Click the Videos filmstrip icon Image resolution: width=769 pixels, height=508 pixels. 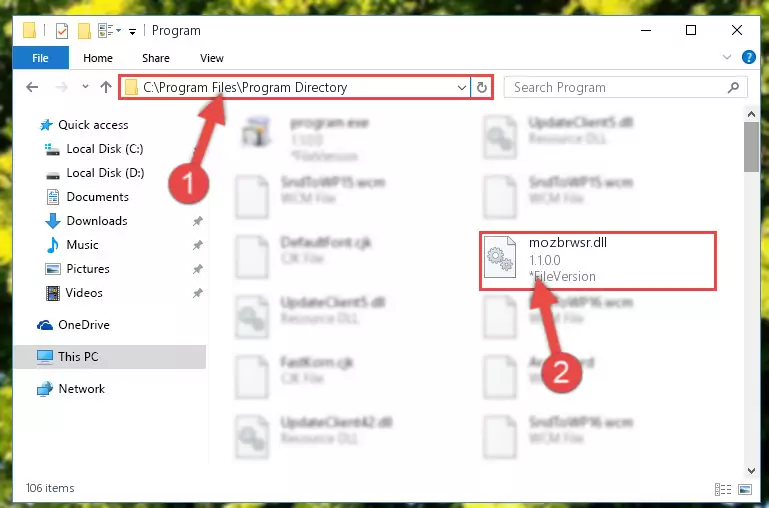pyautogui.click(x=52, y=293)
